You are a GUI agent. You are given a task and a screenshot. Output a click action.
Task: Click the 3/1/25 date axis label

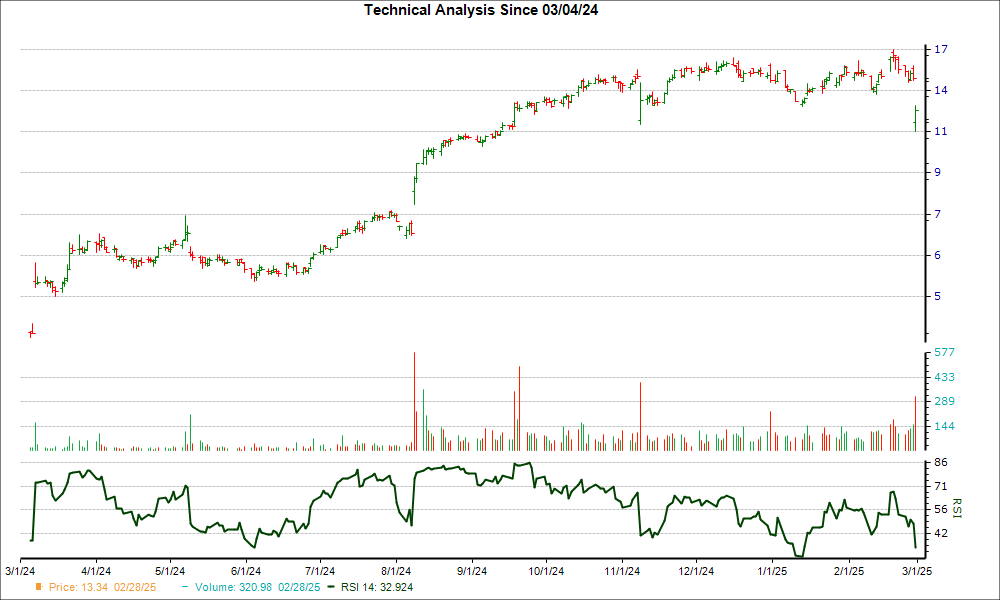(x=917, y=571)
